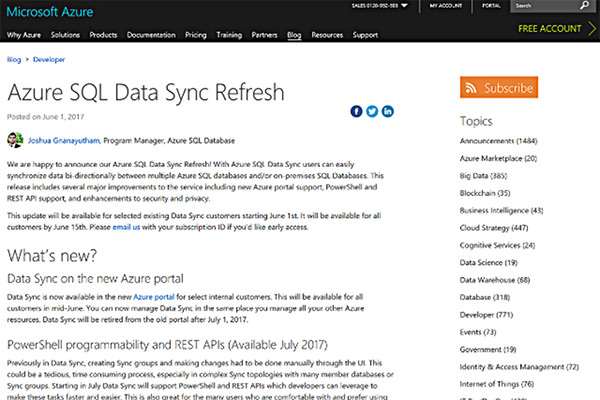The width and height of the screenshot is (600, 400).
Task: Click the 'Azure portal' inline link
Action: click(154, 297)
